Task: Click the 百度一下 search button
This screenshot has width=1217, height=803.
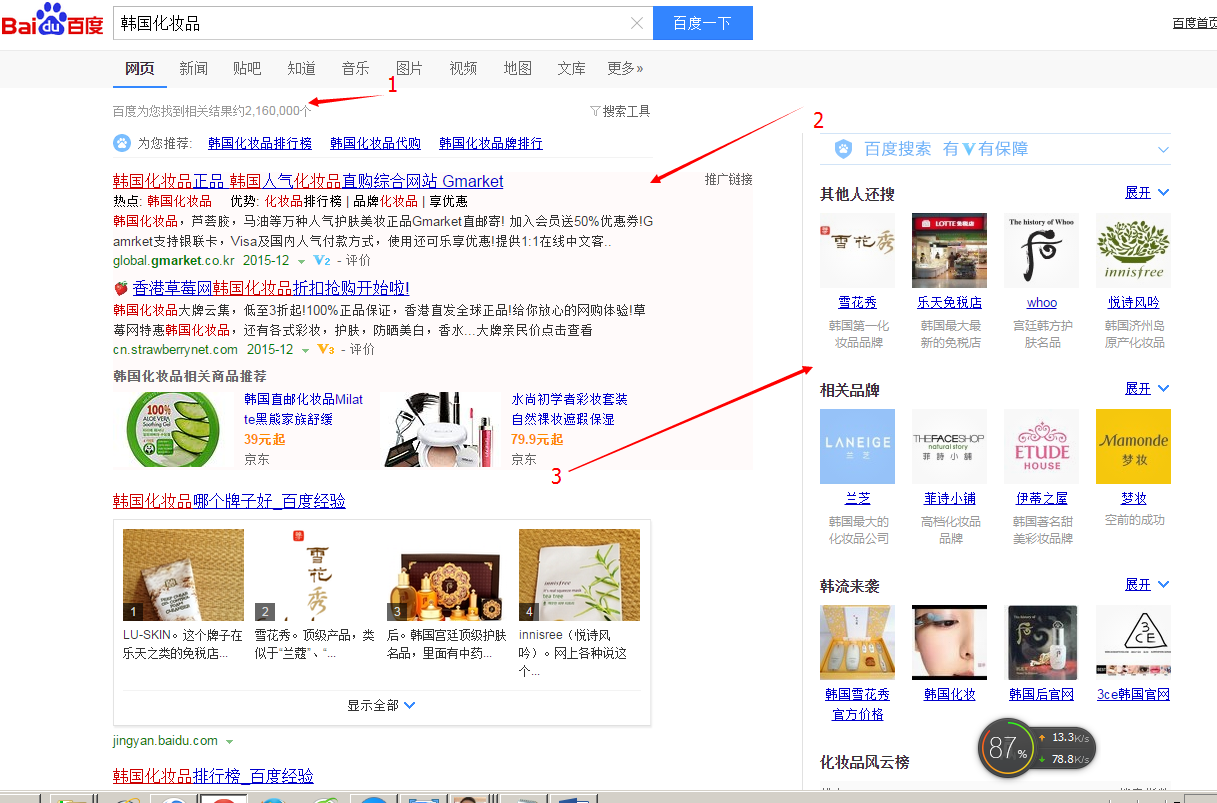Action: pyautogui.click(x=702, y=23)
